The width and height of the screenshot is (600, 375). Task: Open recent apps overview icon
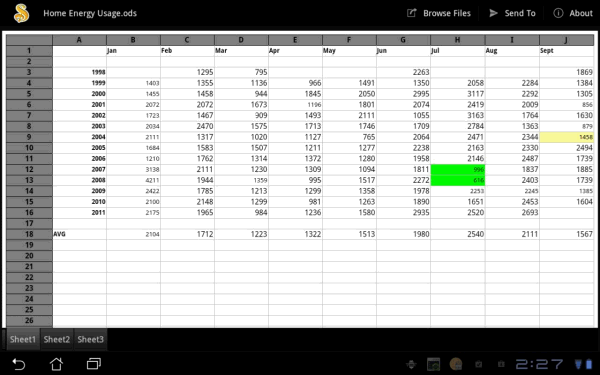(x=93, y=364)
